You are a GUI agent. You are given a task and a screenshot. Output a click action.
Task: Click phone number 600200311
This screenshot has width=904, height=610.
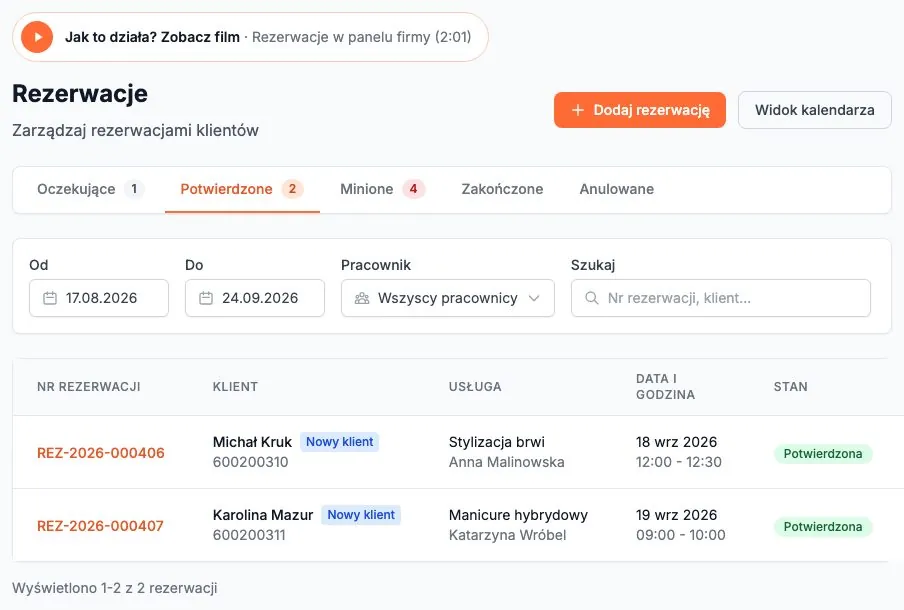249,535
